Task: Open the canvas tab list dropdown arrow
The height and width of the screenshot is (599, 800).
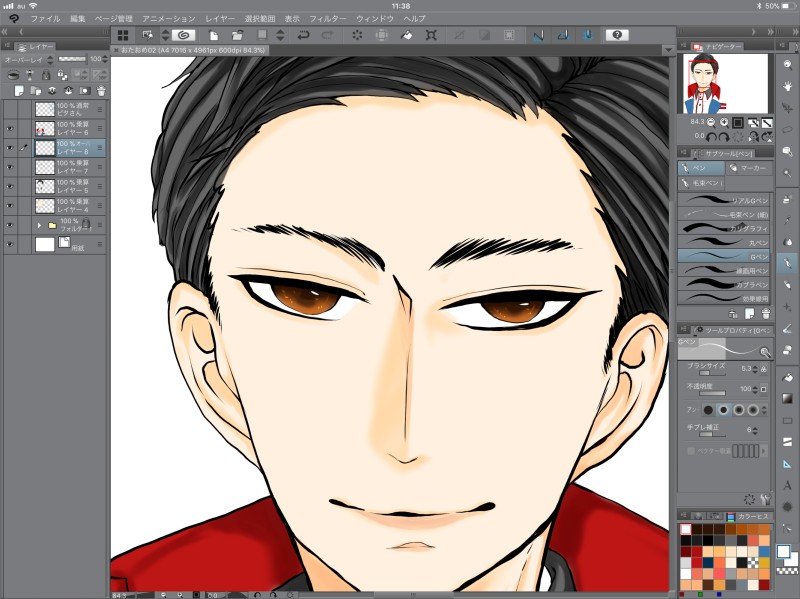Action: pyautogui.click(x=668, y=50)
